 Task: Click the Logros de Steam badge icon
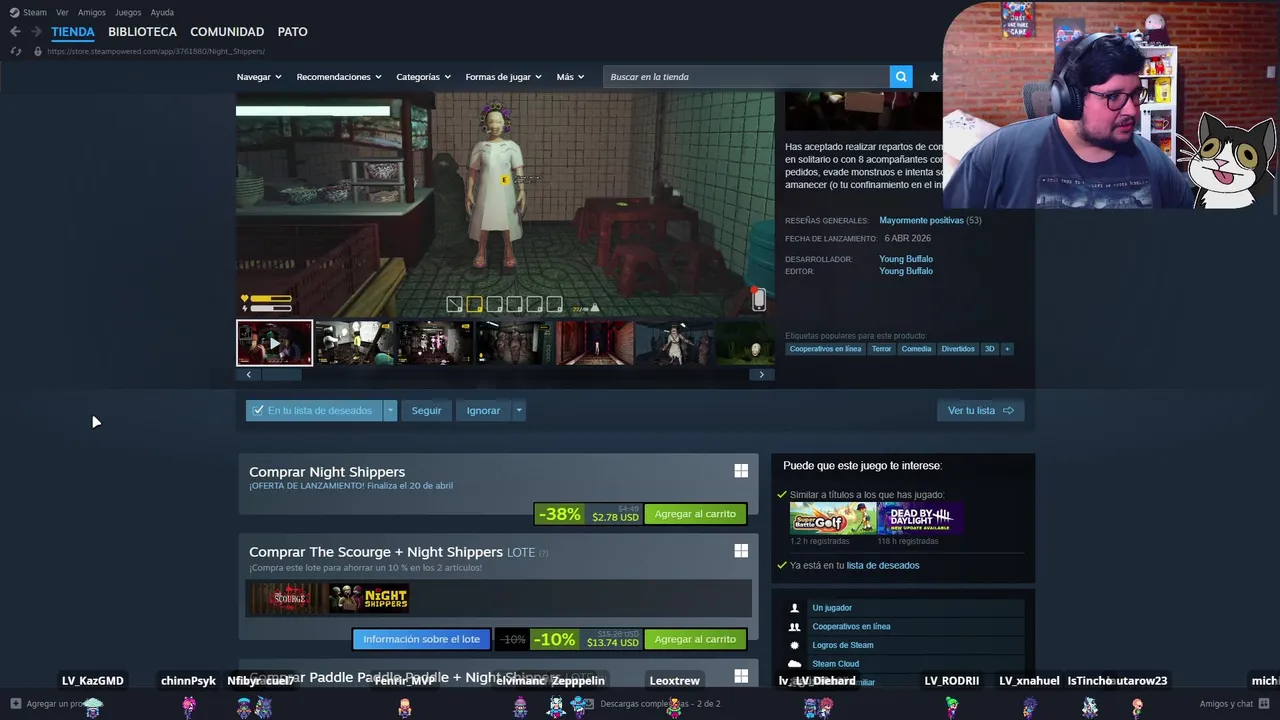pos(795,645)
